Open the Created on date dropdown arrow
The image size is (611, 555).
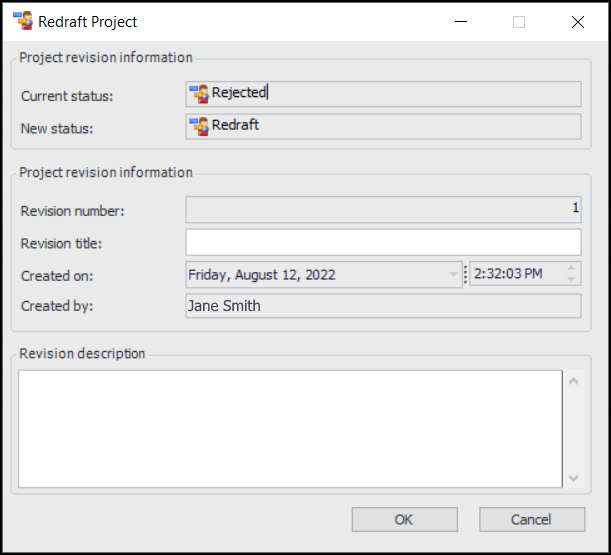455,274
